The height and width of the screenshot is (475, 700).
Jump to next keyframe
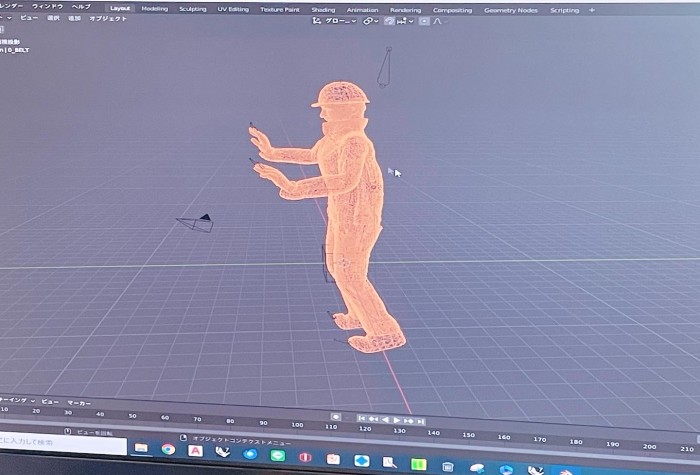(409, 420)
